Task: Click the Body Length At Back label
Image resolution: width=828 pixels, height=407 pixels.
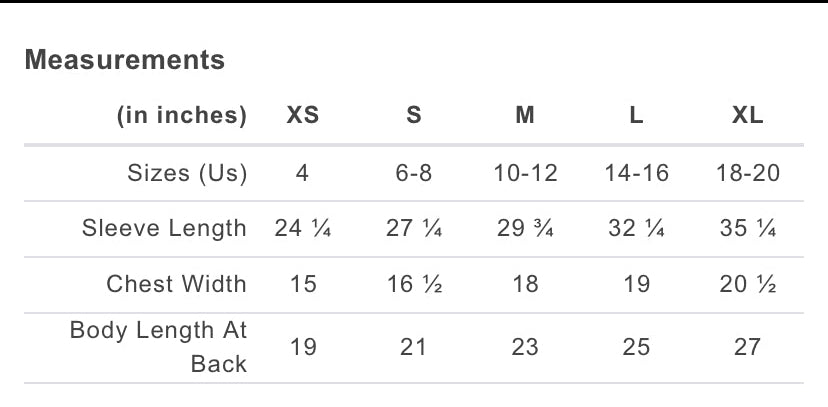Action: 158,345
